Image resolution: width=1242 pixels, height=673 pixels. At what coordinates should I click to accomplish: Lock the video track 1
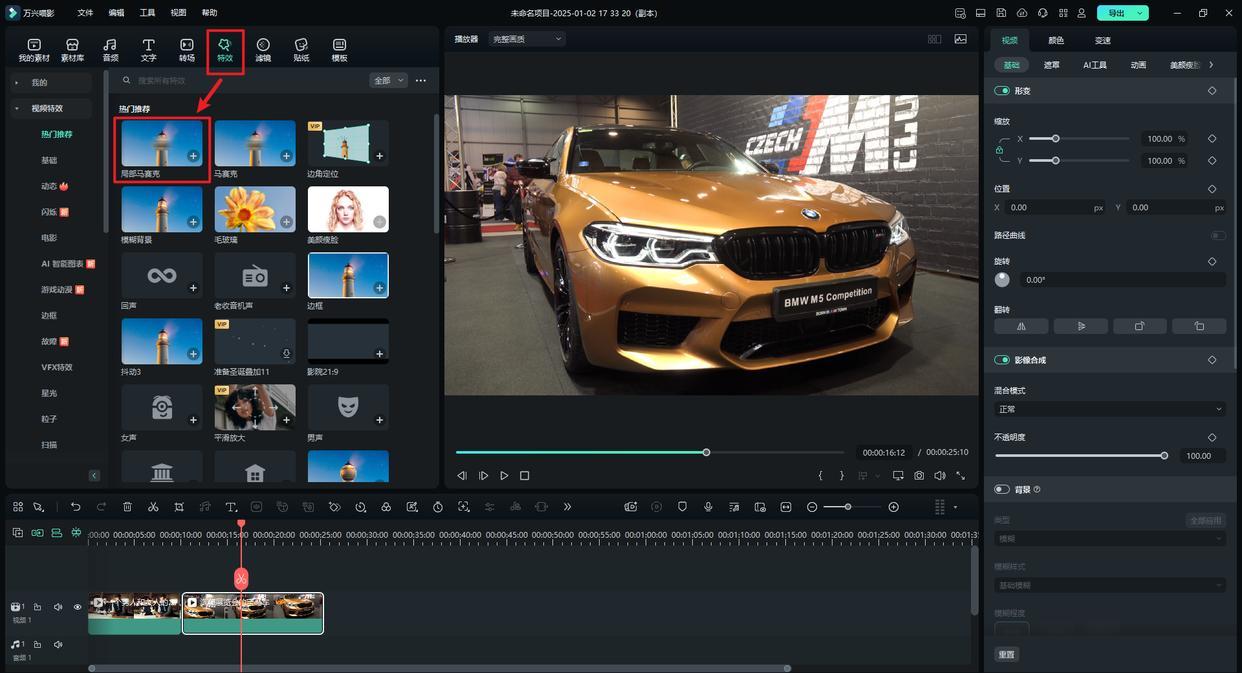pos(37,607)
